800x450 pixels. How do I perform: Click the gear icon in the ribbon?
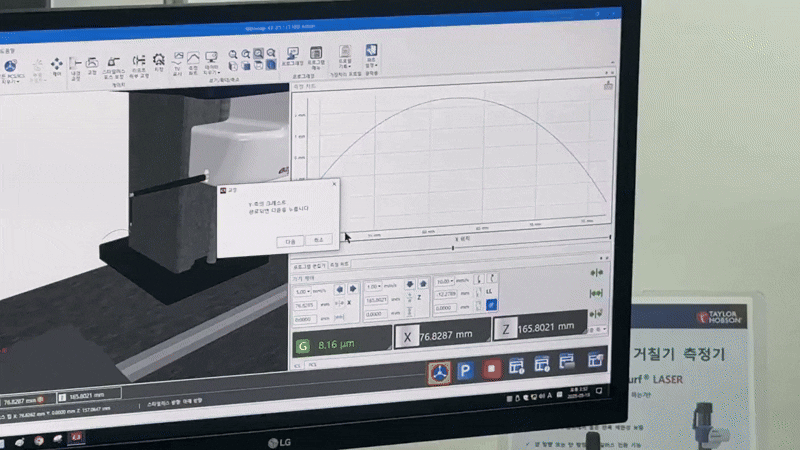pyautogui.click(x=159, y=60)
